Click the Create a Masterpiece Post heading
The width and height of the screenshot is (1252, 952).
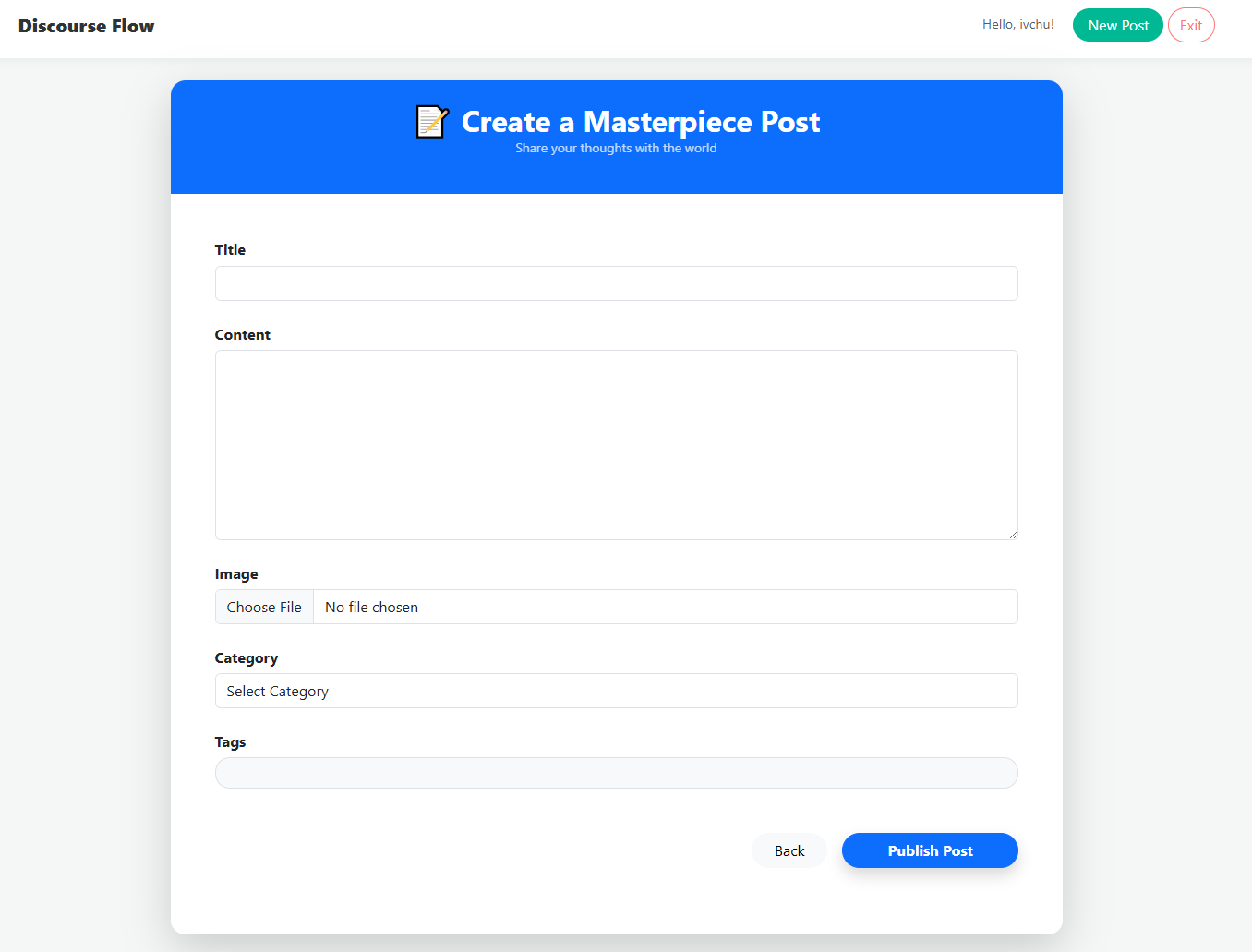point(640,122)
